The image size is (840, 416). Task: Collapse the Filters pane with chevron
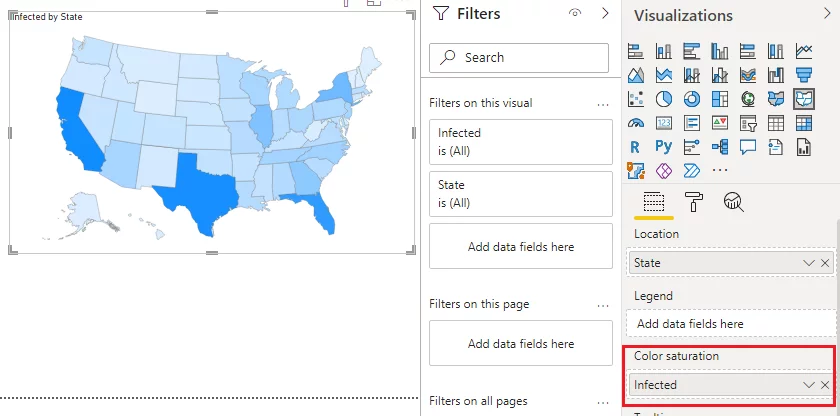point(604,14)
